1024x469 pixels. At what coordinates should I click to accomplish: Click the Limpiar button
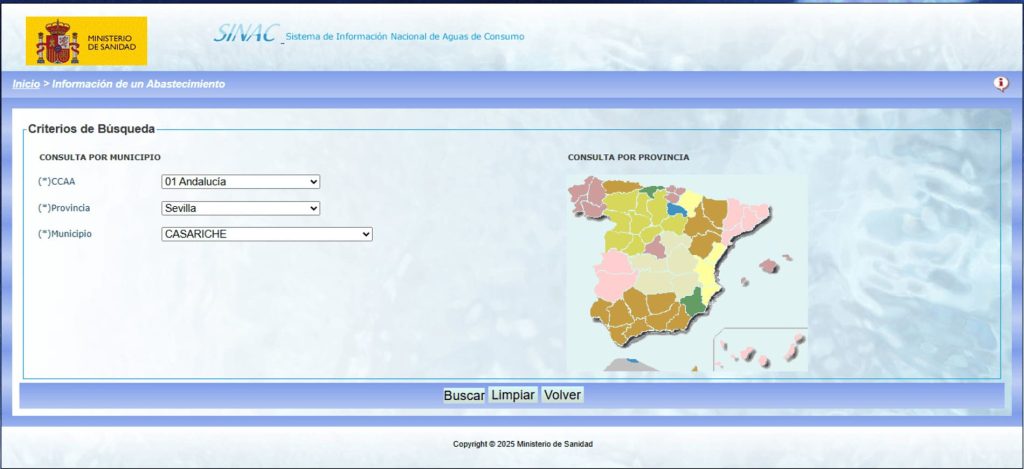point(513,395)
